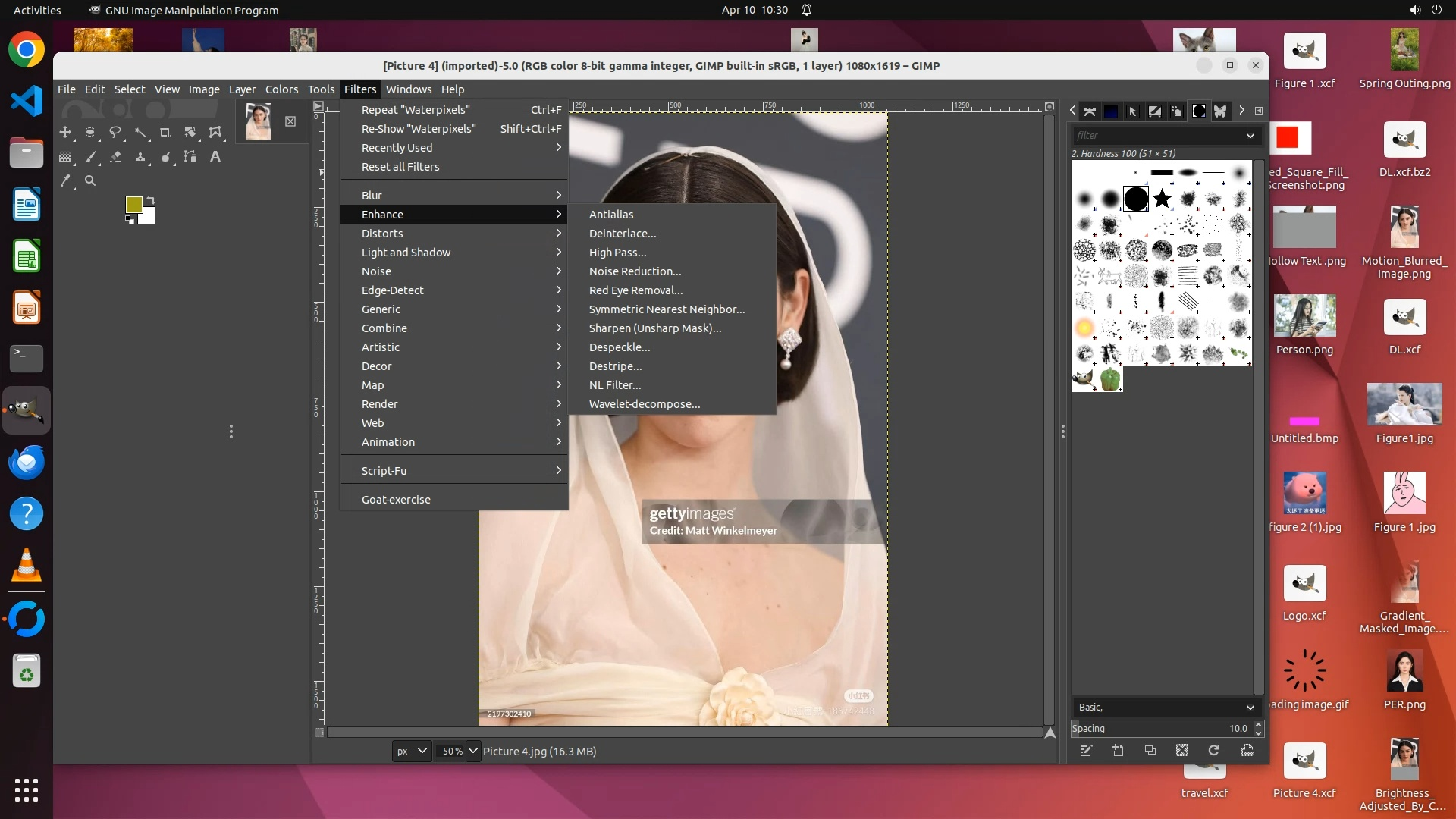Open the brush tag filter dropdown
This screenshot has width=1456, height=819.
tap(1250, 136)
